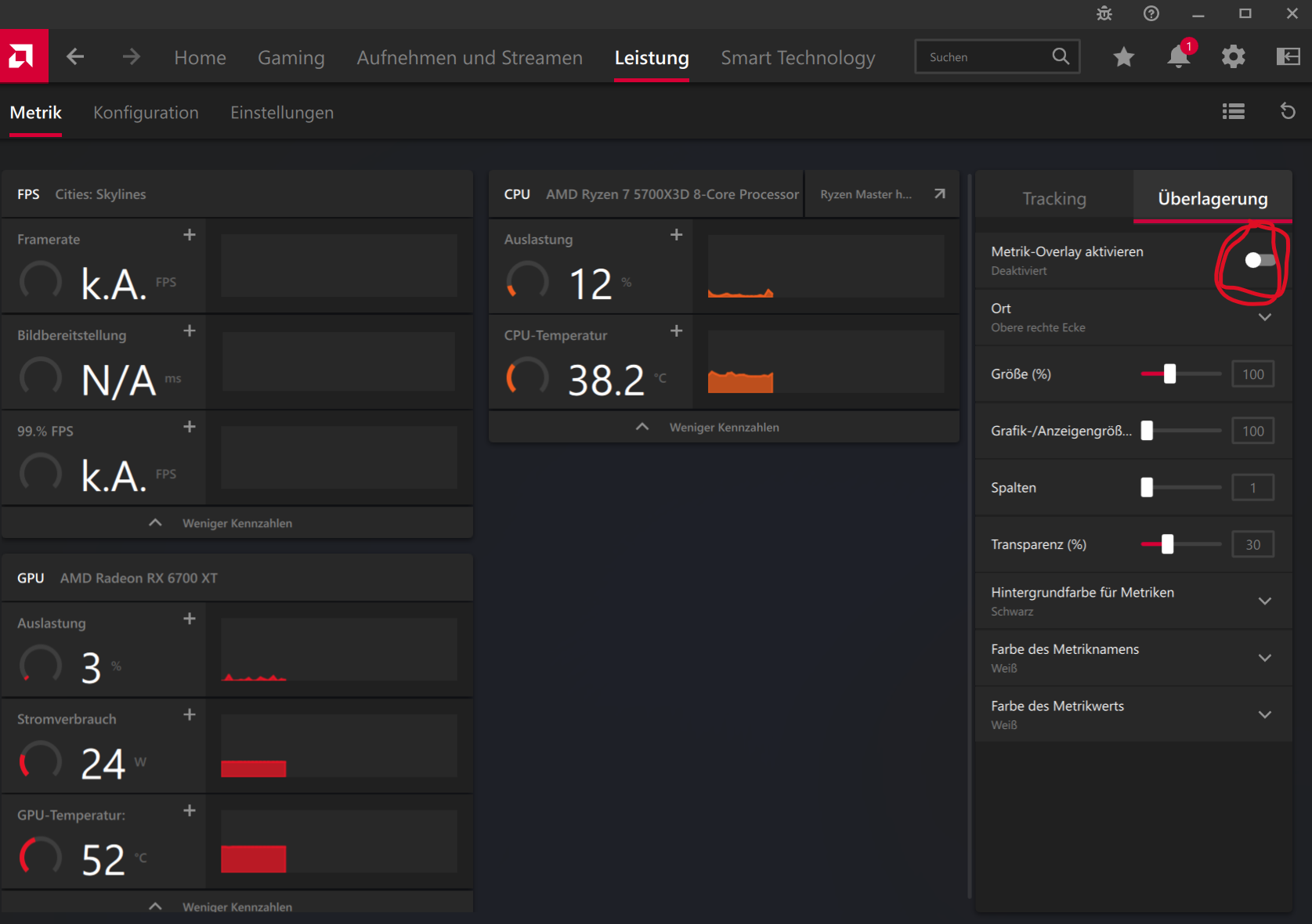Viewport: 1312px width, 924px height.
Task: Click the Spalten value field
Action: click(x=1252, y=488)
